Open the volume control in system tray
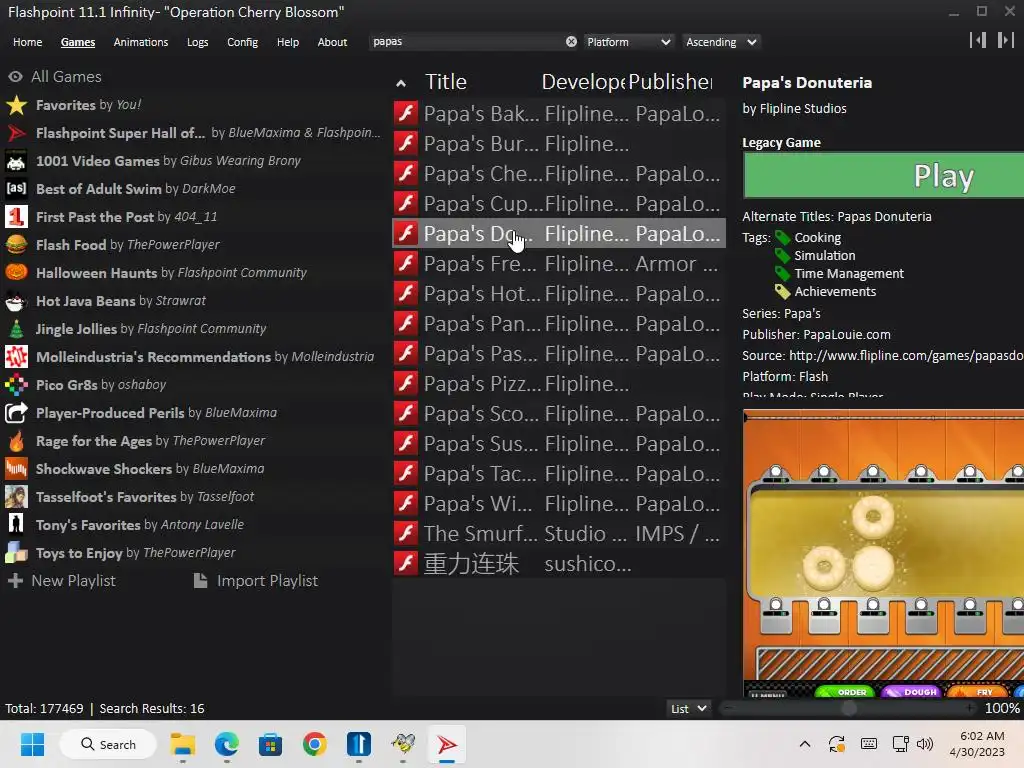 pyautogui.click(x=925, y=744)
